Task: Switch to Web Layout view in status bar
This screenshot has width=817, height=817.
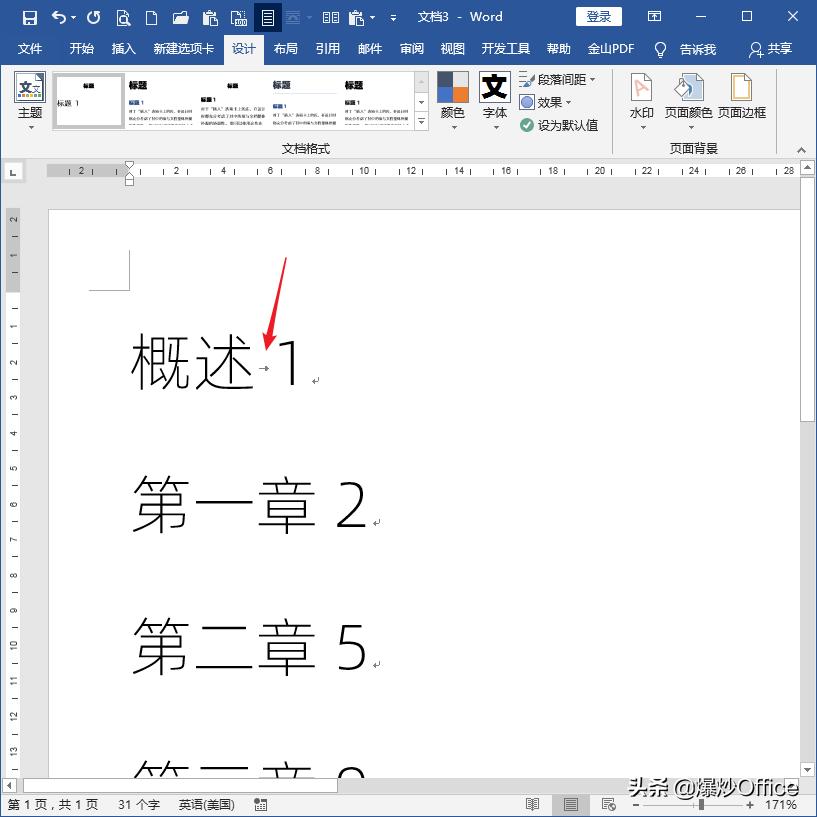Action: 607,804
